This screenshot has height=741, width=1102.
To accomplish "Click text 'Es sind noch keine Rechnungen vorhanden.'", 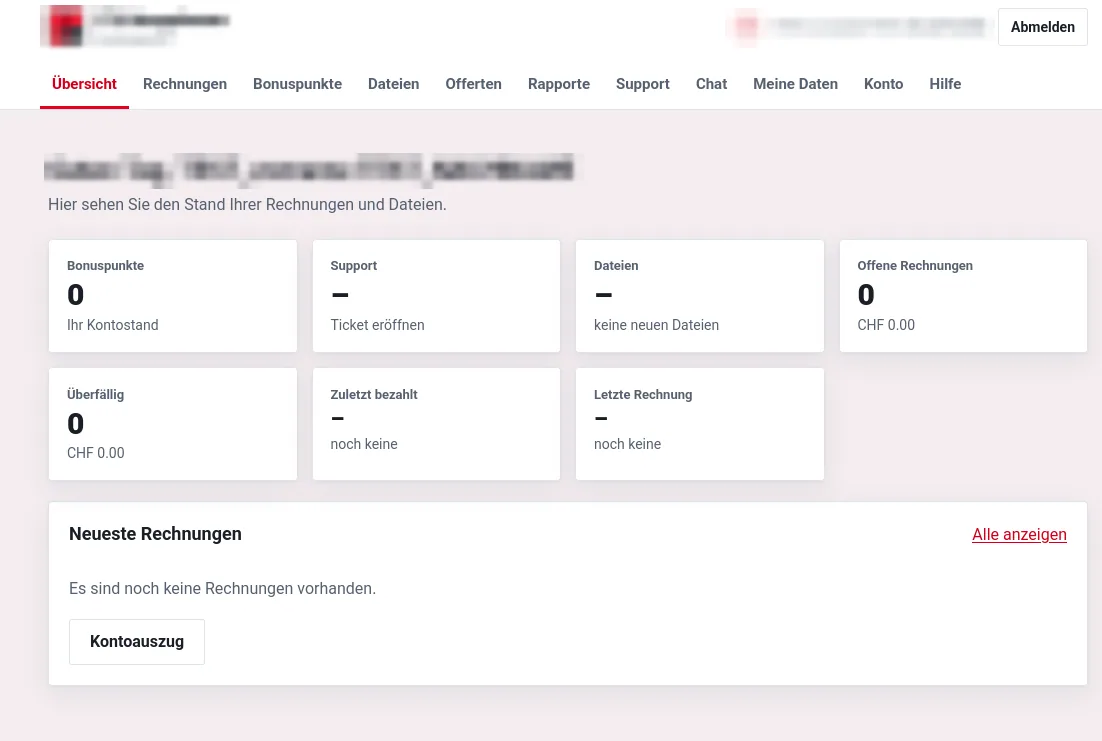I will [x=222, y=588].
